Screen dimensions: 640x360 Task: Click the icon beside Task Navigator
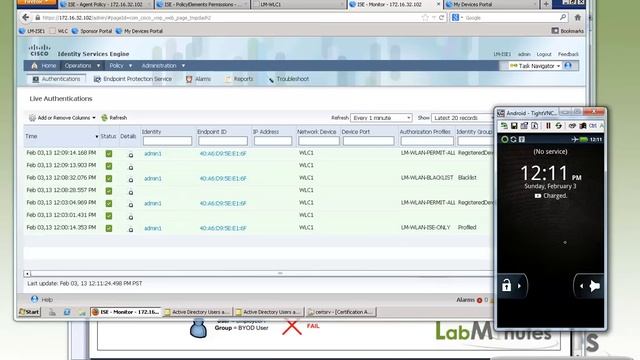point(568,66)
